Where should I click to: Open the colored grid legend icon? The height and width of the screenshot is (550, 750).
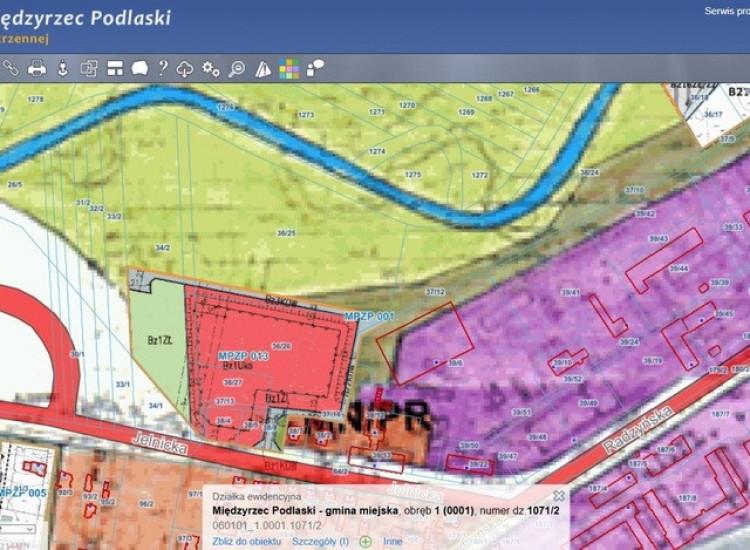289,69
